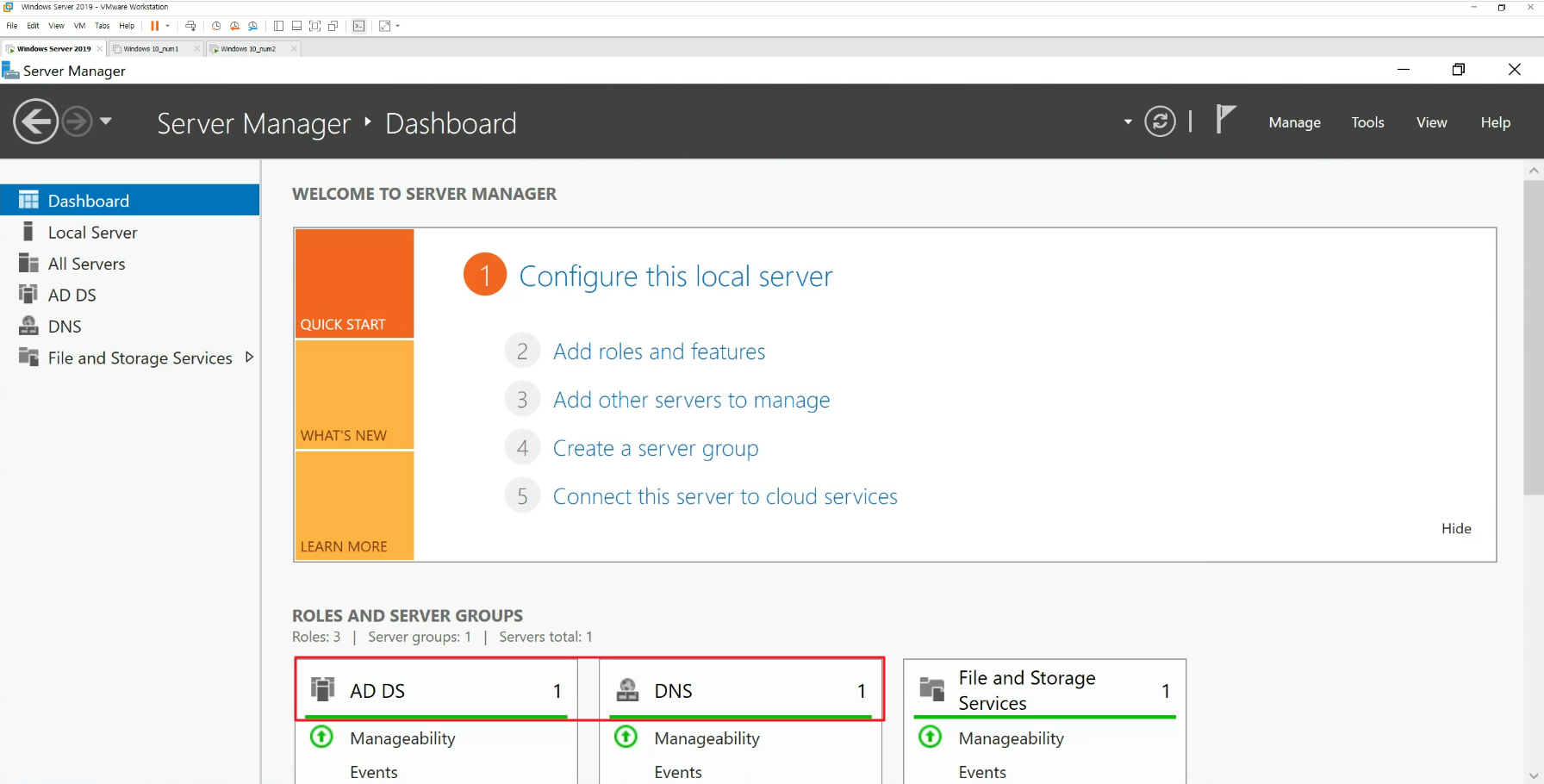Viewport: 1544px width, 784px height.
Task: Open the Server Manager View menu
Action: [x=1431, y=122]
